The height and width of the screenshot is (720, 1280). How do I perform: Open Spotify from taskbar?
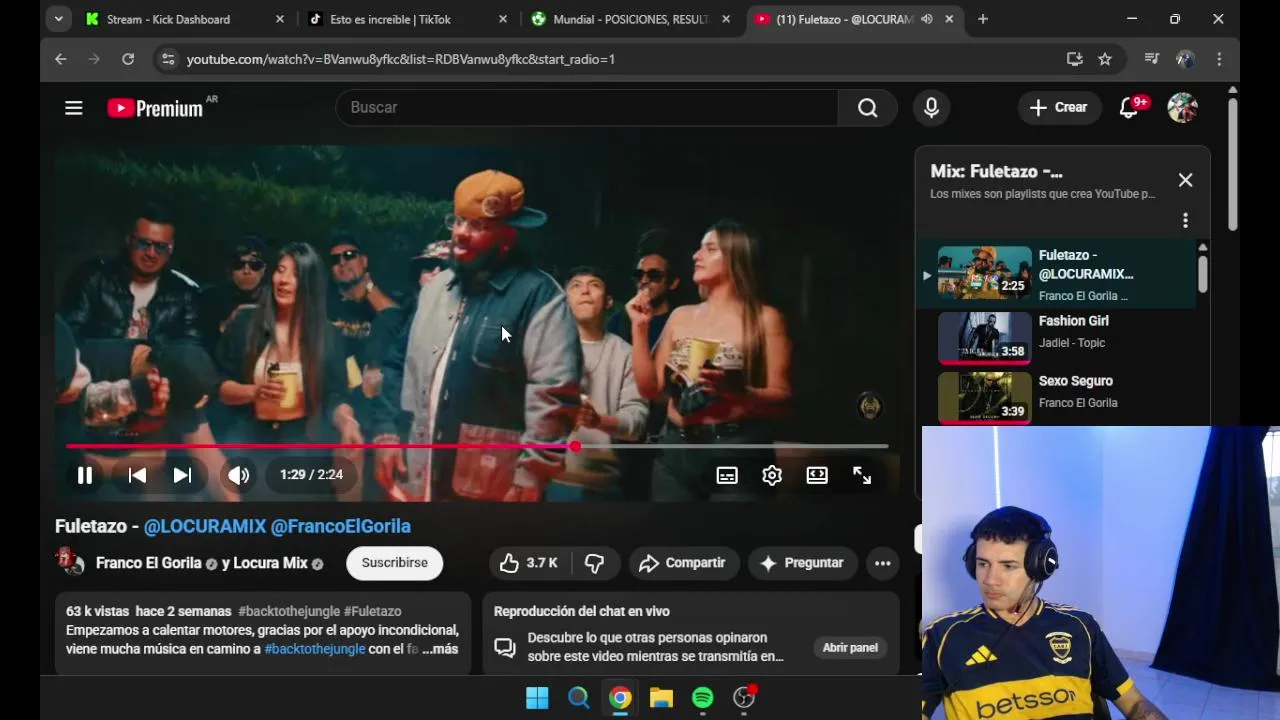point(703,698)
